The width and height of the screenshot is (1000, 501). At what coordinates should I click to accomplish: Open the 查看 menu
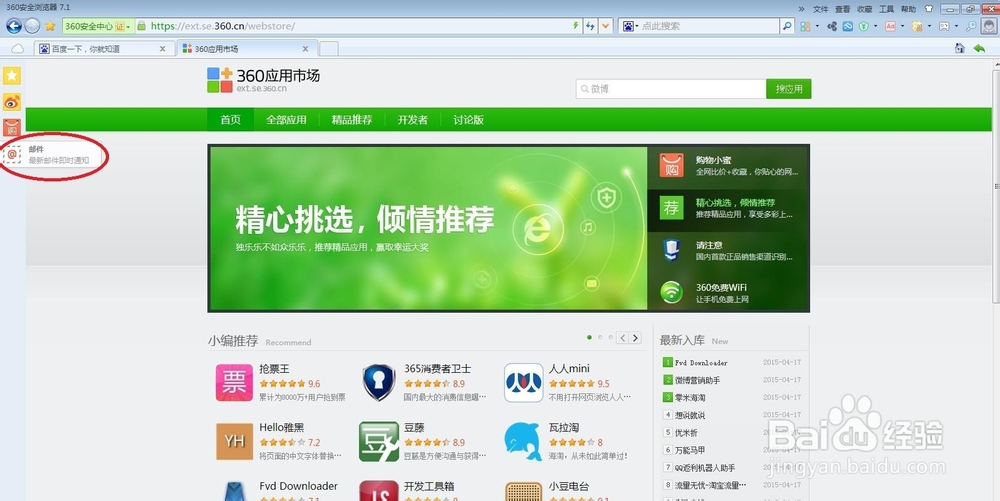point(842,9)
